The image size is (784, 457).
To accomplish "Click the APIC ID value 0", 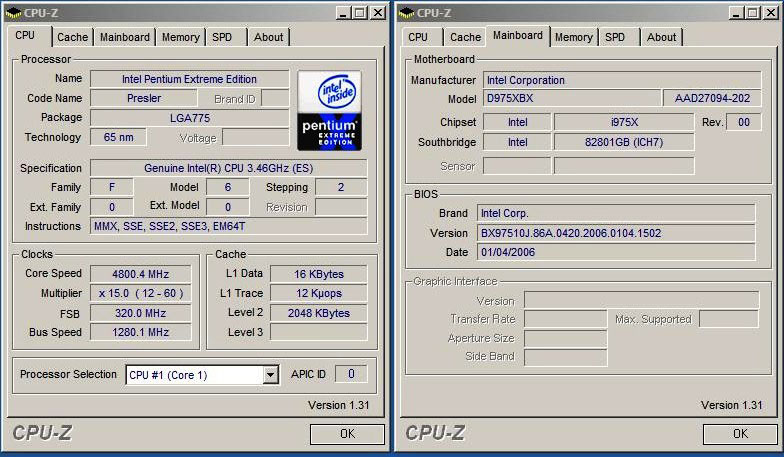I will click(351, 374).
